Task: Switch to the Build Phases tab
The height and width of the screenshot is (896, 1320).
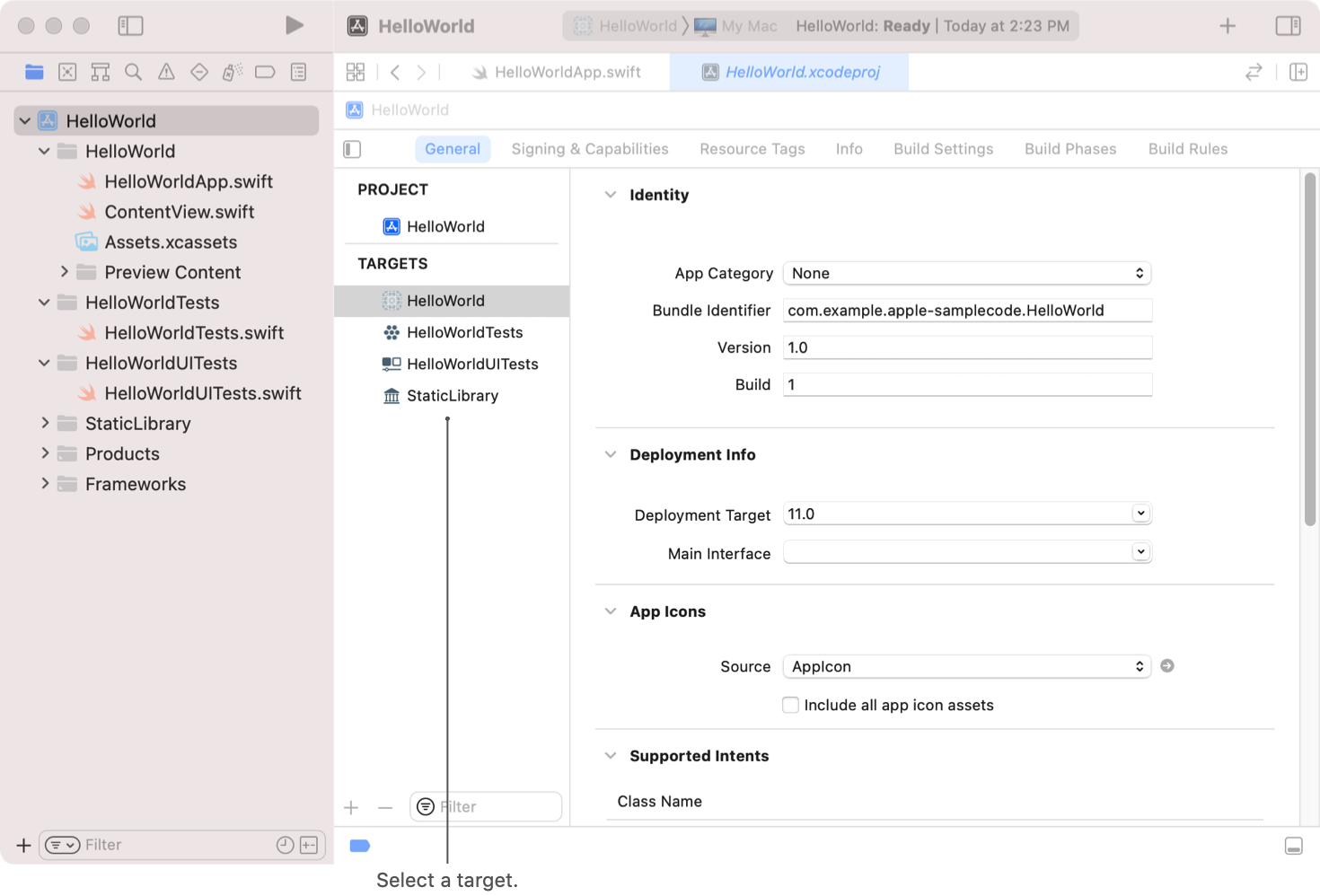Action: coord(1070,149)
